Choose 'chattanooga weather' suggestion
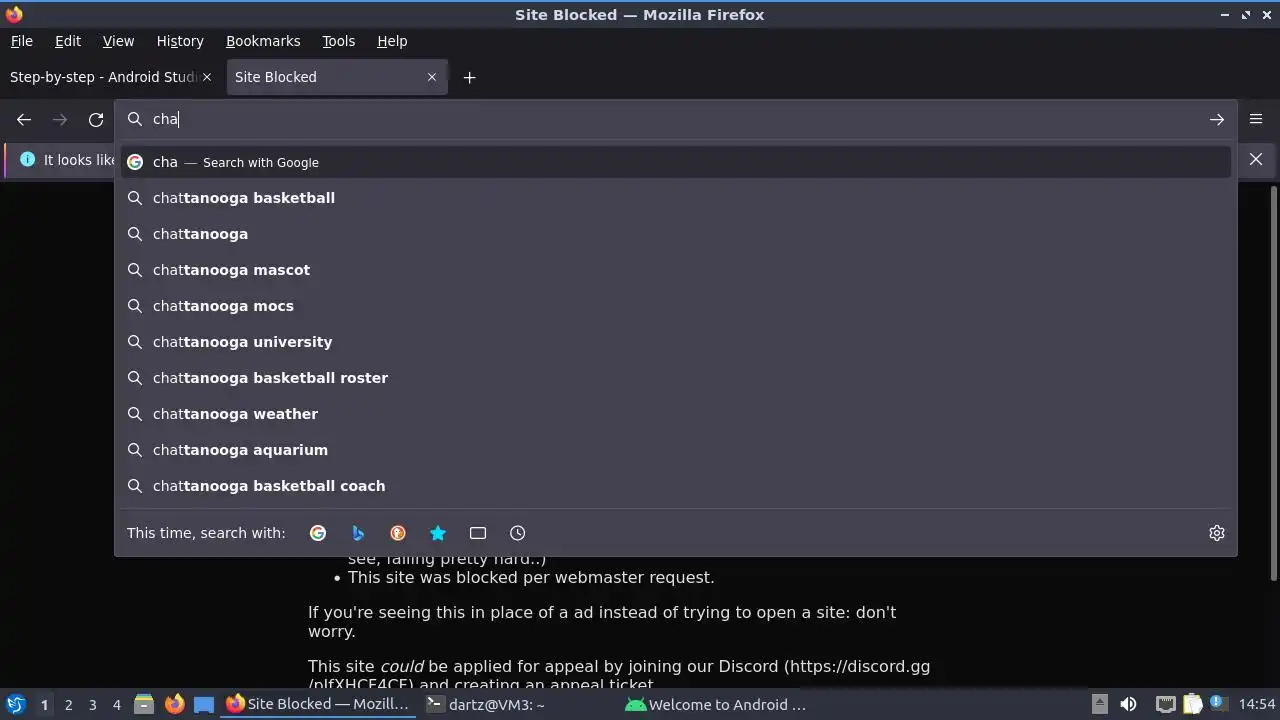This screenshot has width=1280, height=720. point(675,414)
